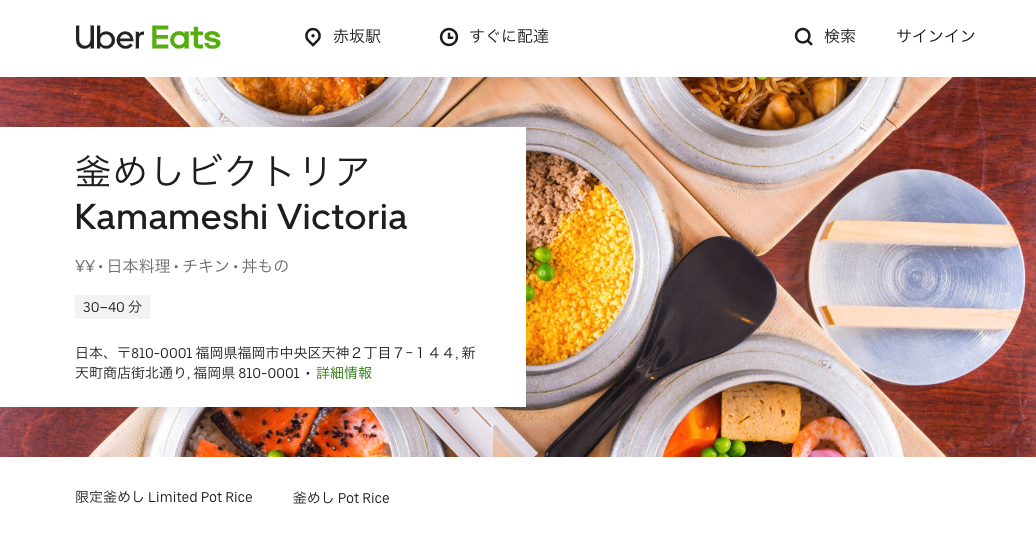Open the サインイン sign-in link
Screen dimensions: 1036x536
(936, 36)
